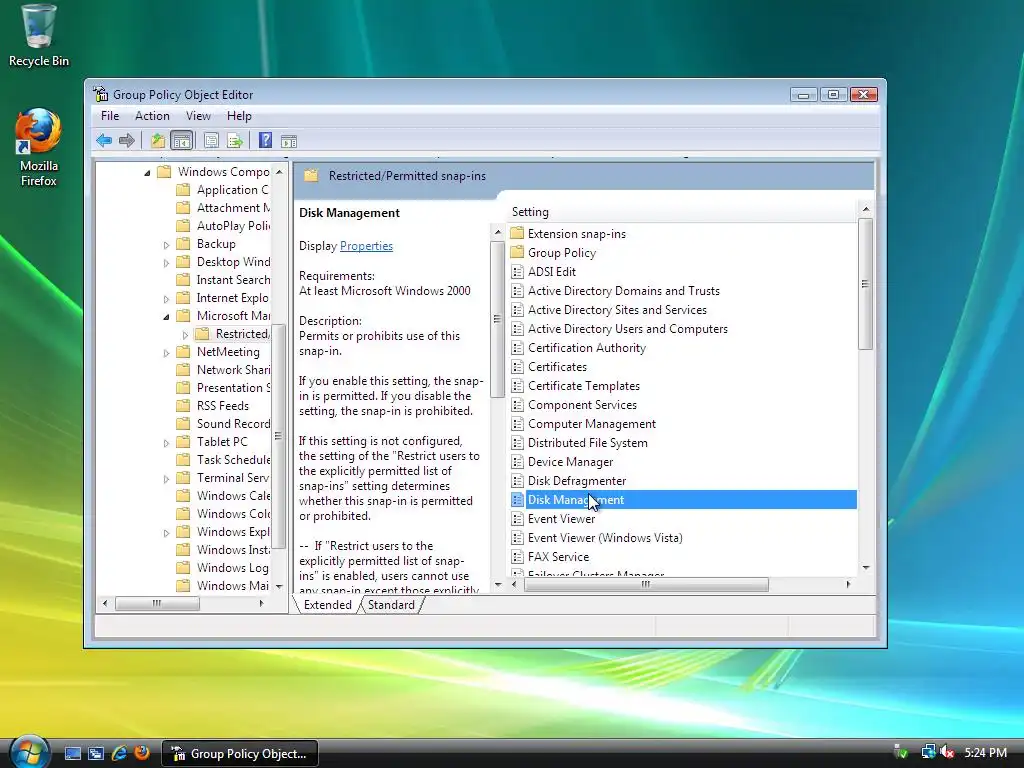The image size is (1024, 768).
Task: Click the settings list vertical scrollbar thumb
Action: pos(865,284)
